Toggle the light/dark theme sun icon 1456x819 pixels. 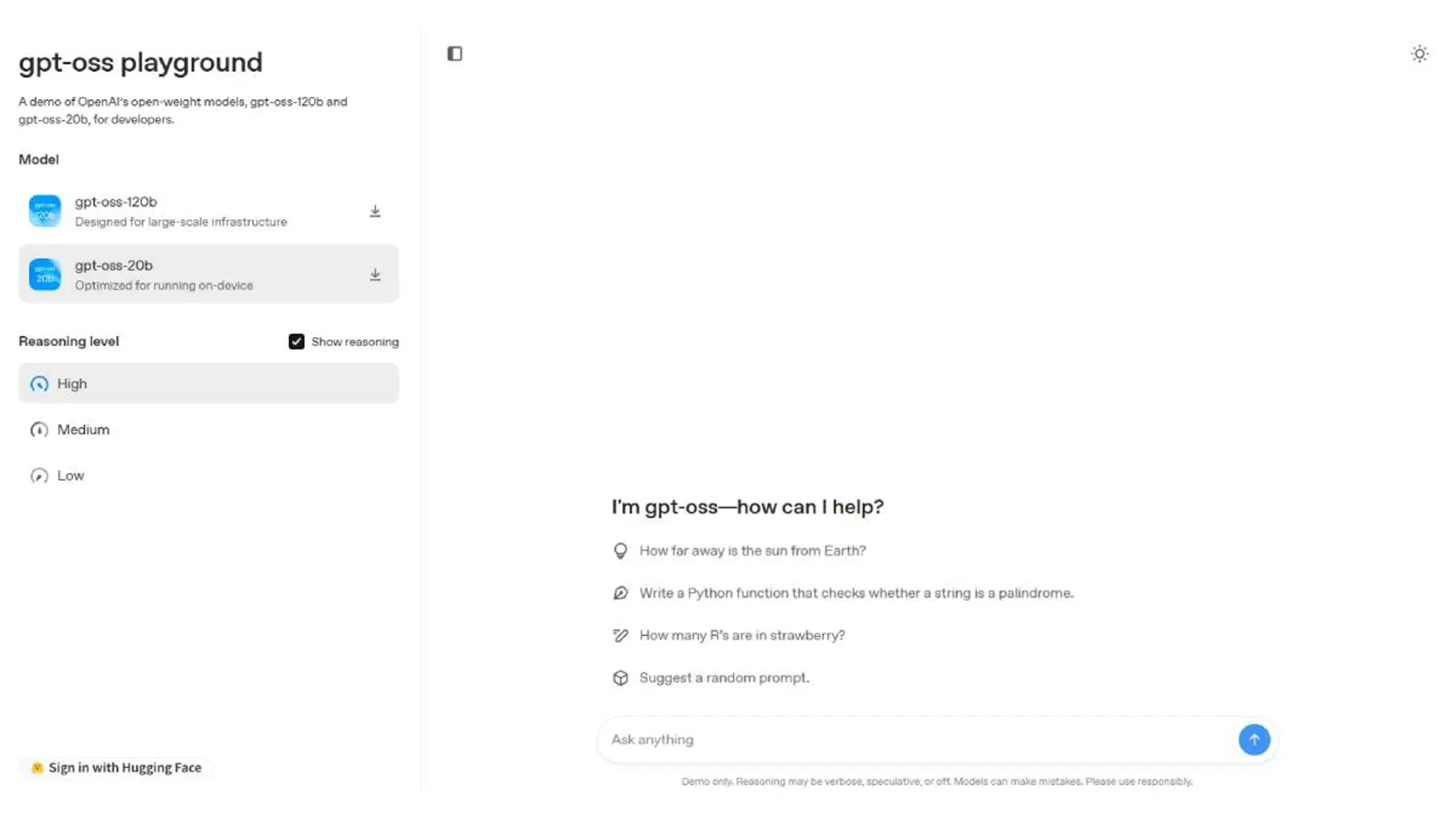click(1419, 54)
